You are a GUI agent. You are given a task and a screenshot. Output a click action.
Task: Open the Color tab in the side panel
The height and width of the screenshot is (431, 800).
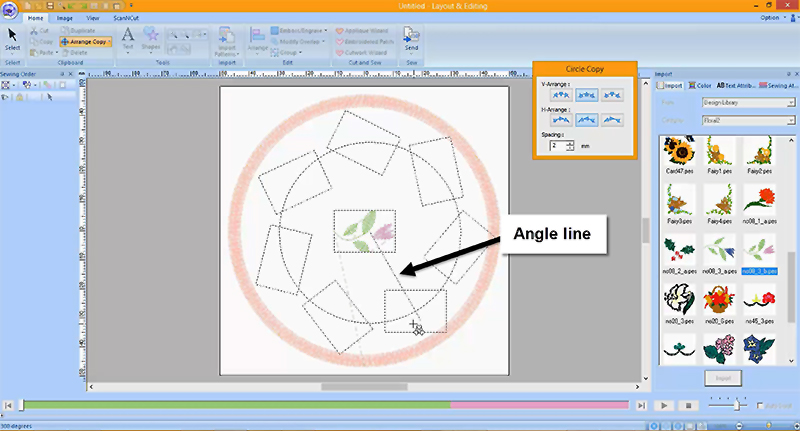[698, 87]
